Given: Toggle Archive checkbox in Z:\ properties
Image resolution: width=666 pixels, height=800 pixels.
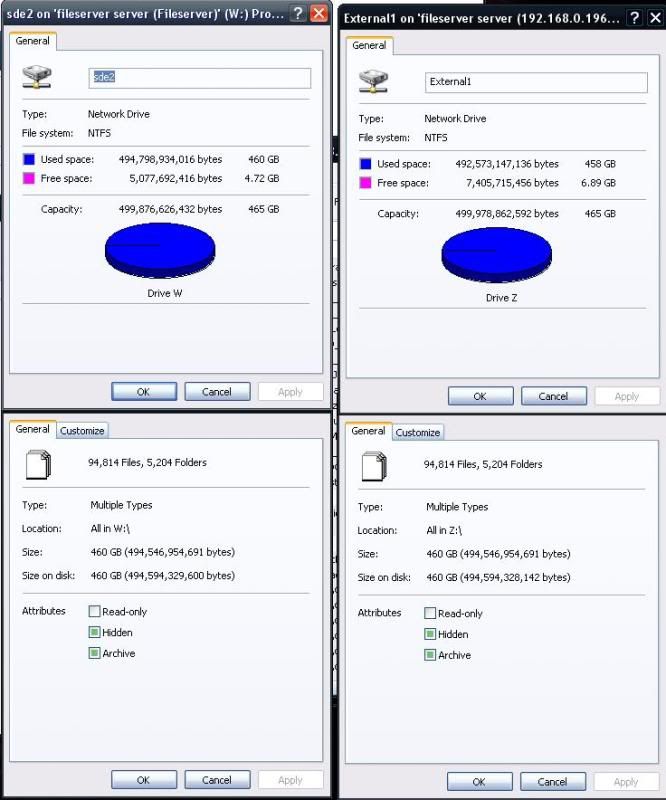Looking at the screenshot, I should coord(430,655).
